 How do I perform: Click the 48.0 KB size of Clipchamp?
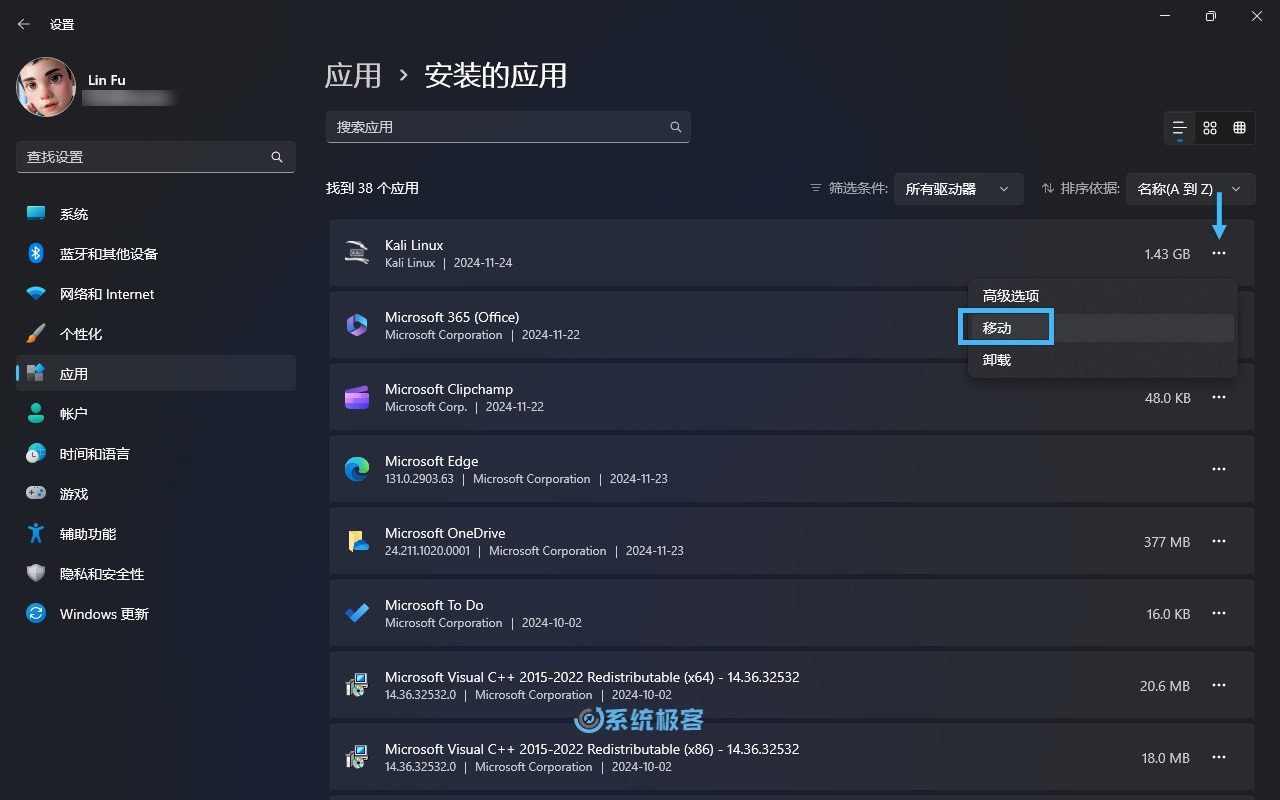(1168, 398)
